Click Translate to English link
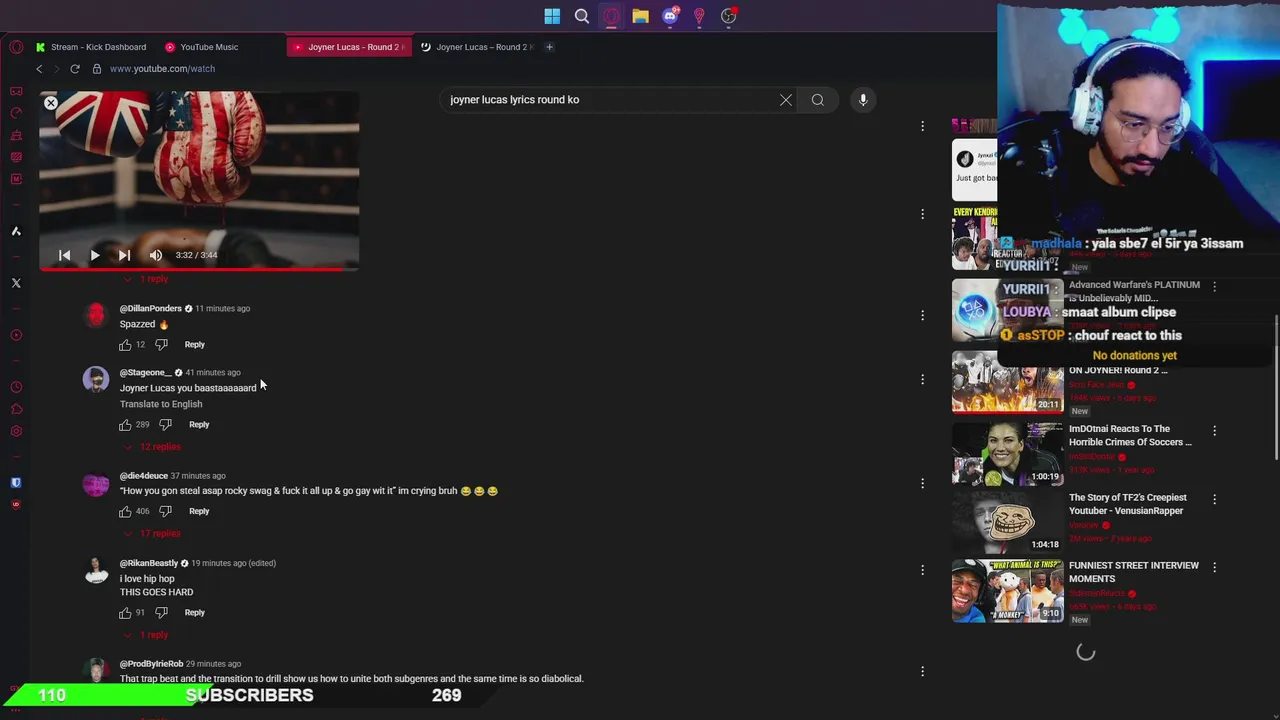The height and width of the screenshot is (720, 1280). pyautogui.click(x=161, y=404)
